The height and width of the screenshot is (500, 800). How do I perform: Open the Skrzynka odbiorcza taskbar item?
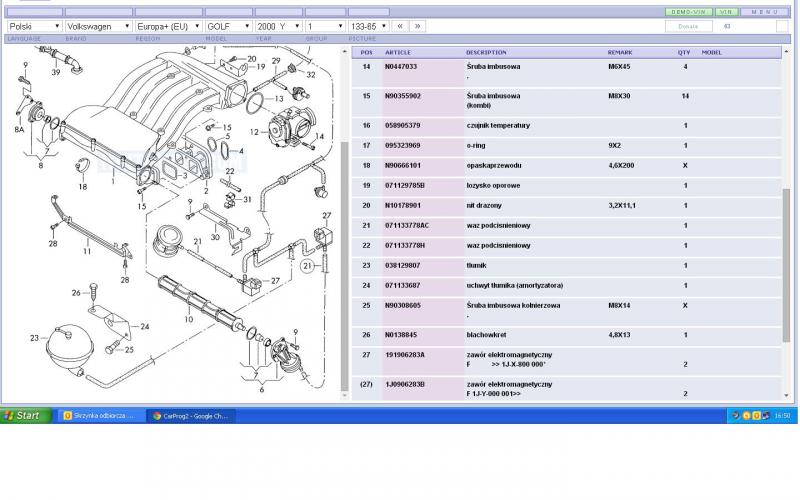101,416
